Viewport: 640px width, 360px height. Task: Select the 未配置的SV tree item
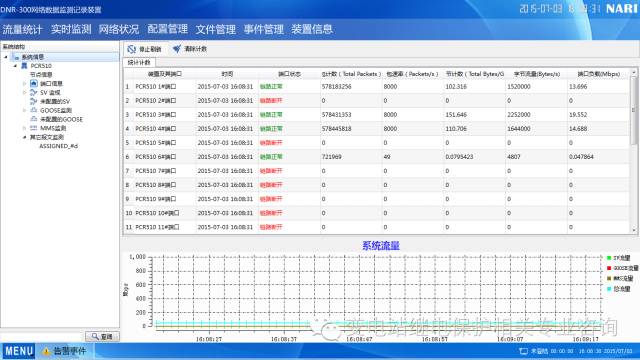(x=55, y=101)
